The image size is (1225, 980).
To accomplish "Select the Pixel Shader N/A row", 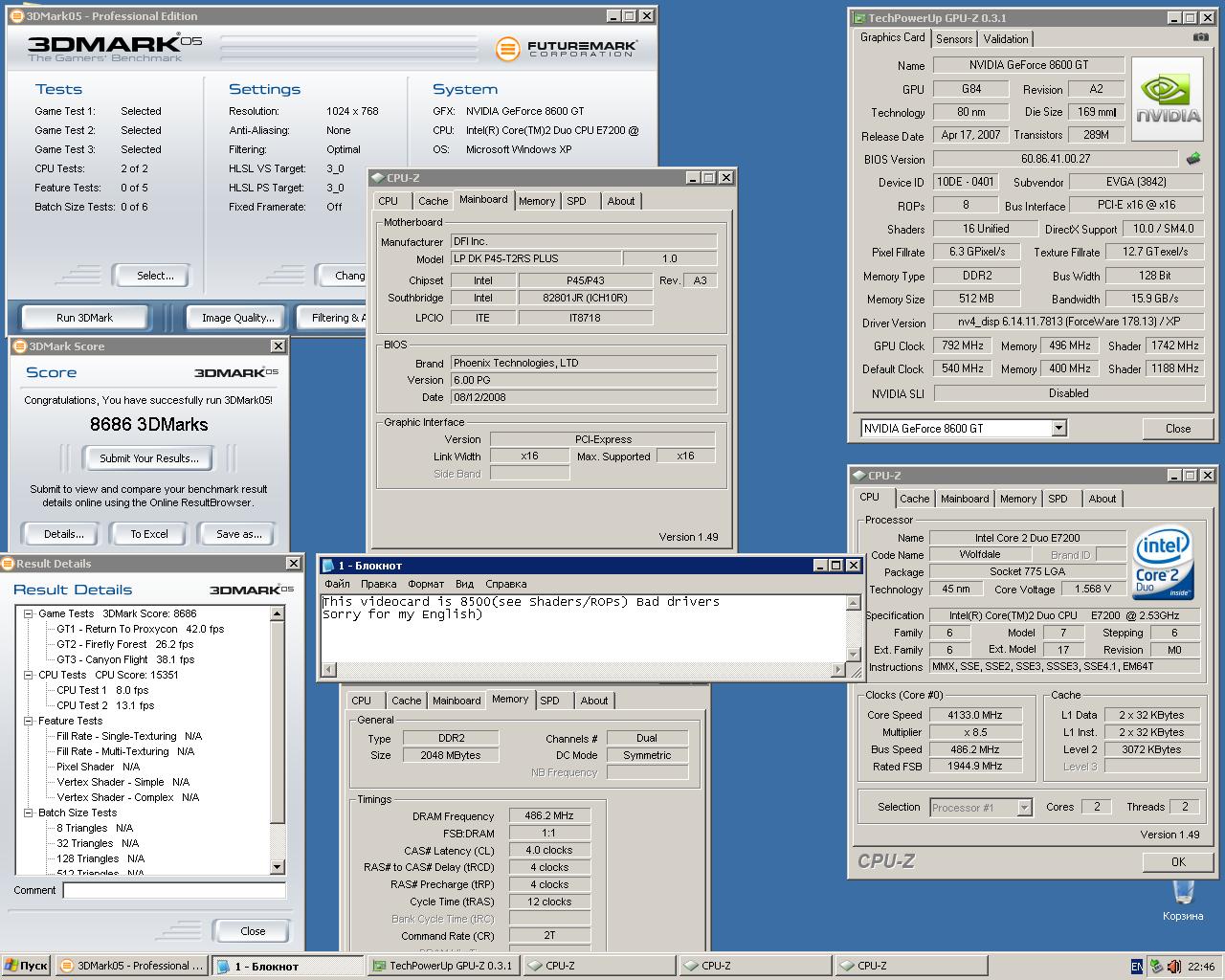I will pyautogui.click(x=98, y=767).
